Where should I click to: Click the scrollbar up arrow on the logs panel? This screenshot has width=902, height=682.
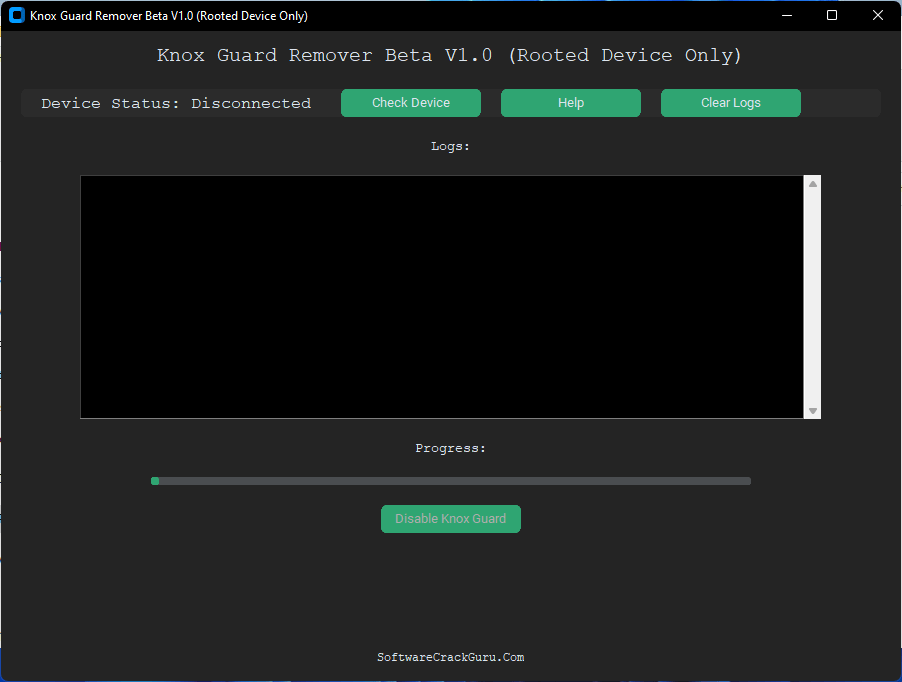click(x=811, y=183)
